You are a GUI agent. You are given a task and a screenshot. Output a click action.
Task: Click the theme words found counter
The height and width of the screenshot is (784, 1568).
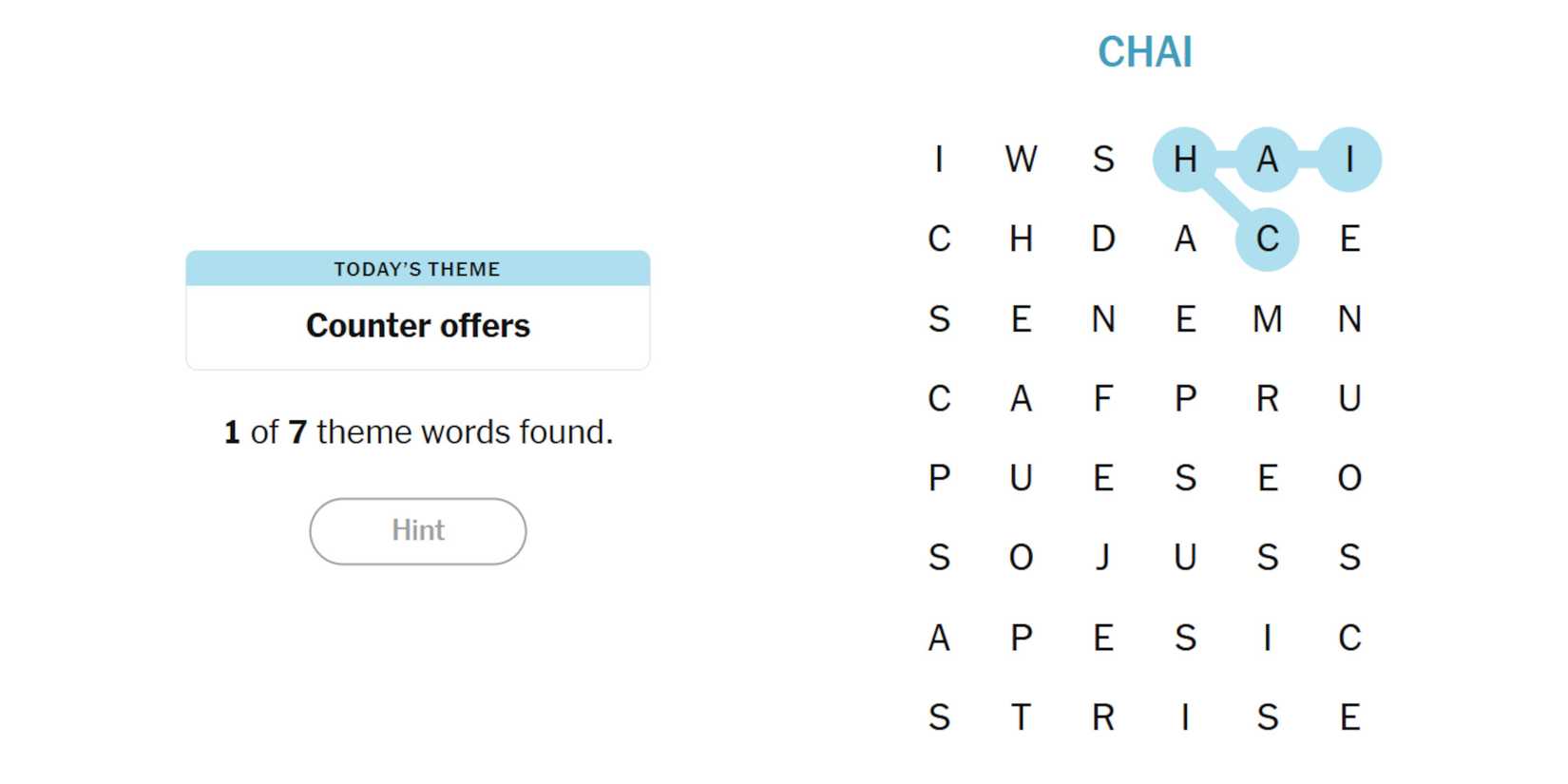pos(417,432)
